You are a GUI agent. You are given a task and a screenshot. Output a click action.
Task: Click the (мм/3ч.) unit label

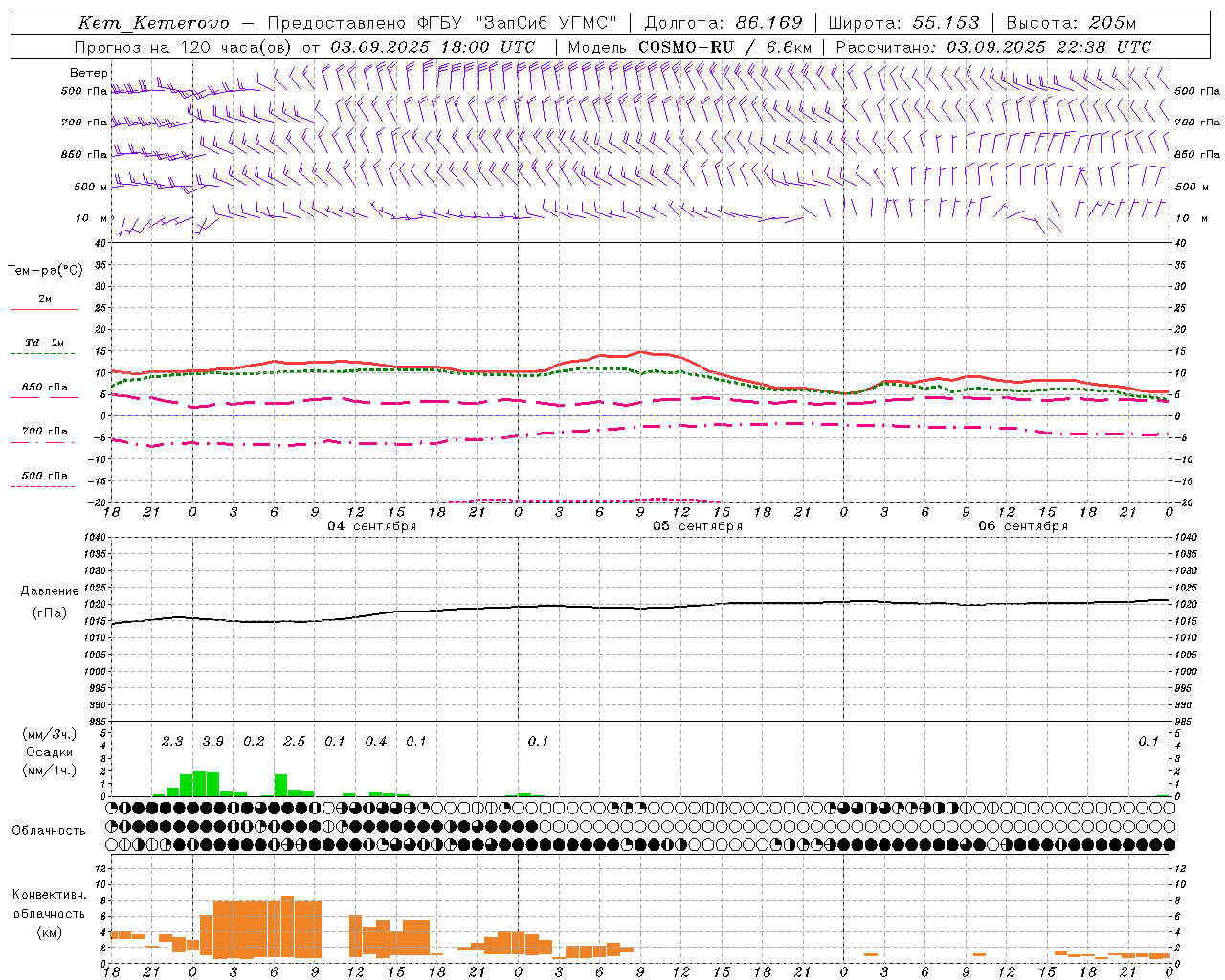click(48, 734)
